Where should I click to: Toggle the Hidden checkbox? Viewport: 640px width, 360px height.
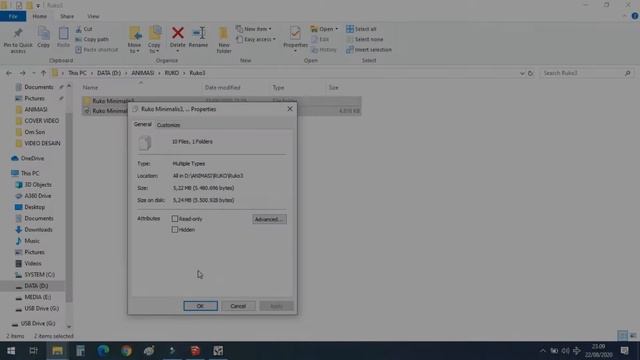coord(175,230)
